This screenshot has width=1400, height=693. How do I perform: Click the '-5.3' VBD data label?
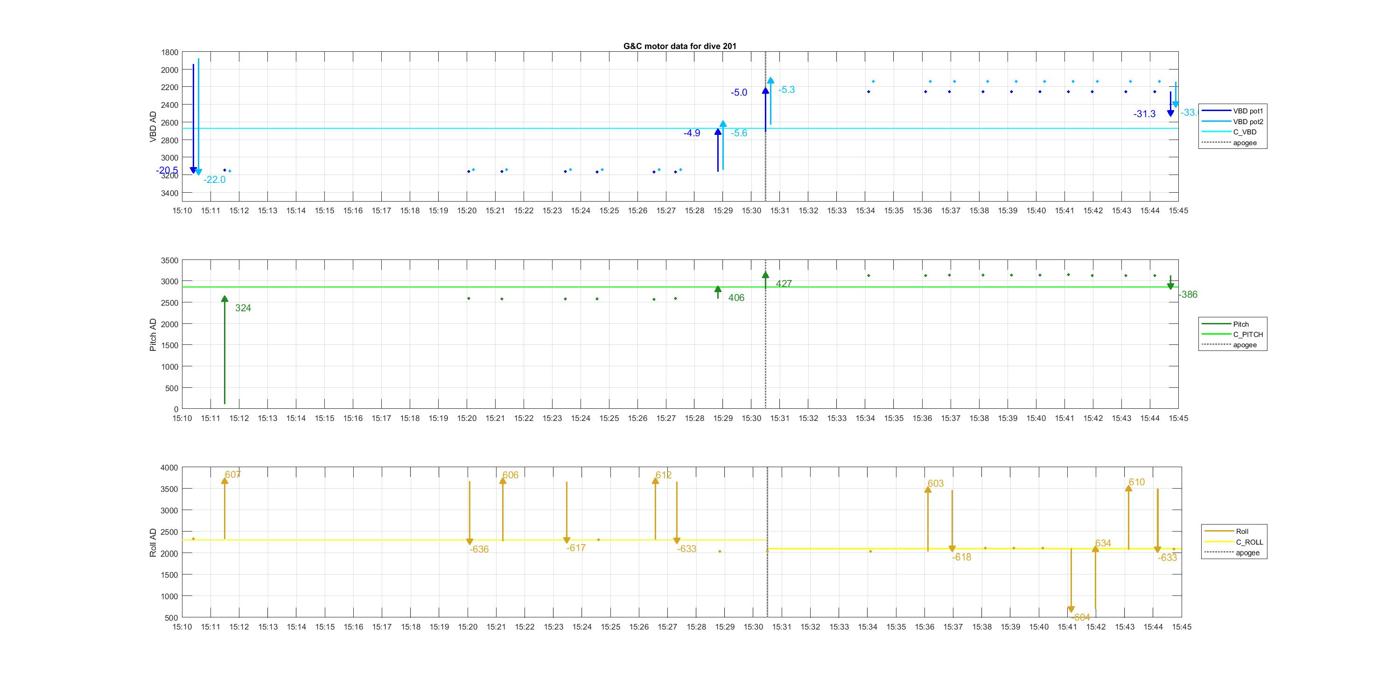pos(786,90)
